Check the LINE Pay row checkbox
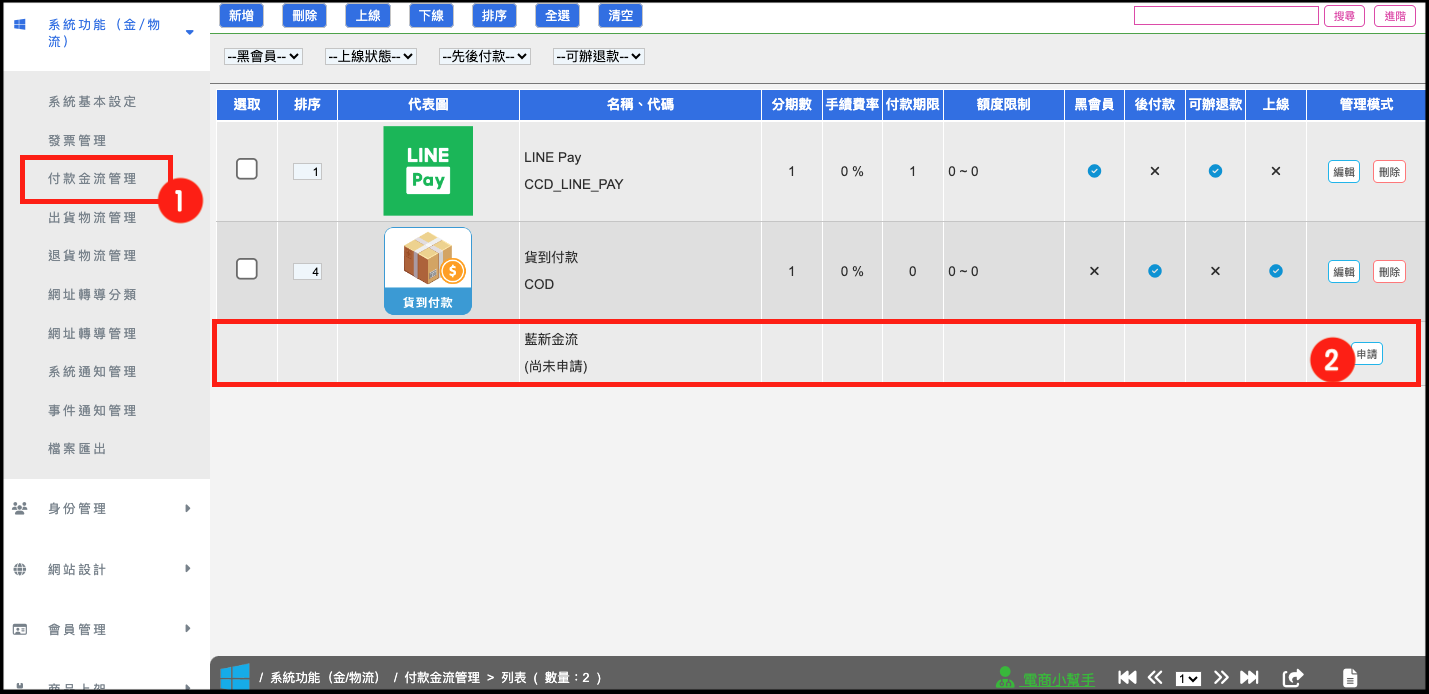 247,170
